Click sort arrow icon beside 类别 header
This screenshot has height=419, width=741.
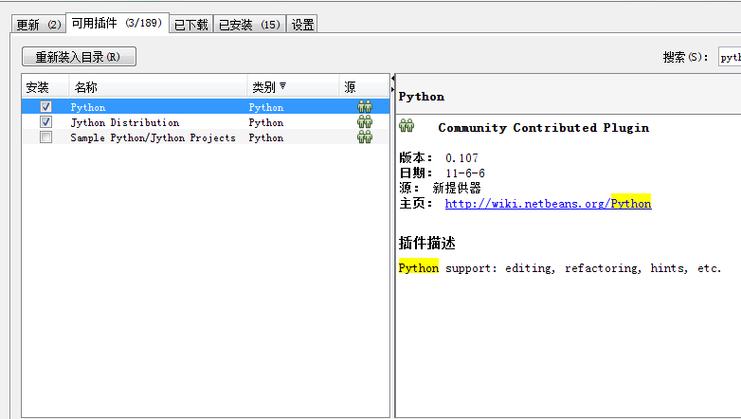click(x=283, y=86)
